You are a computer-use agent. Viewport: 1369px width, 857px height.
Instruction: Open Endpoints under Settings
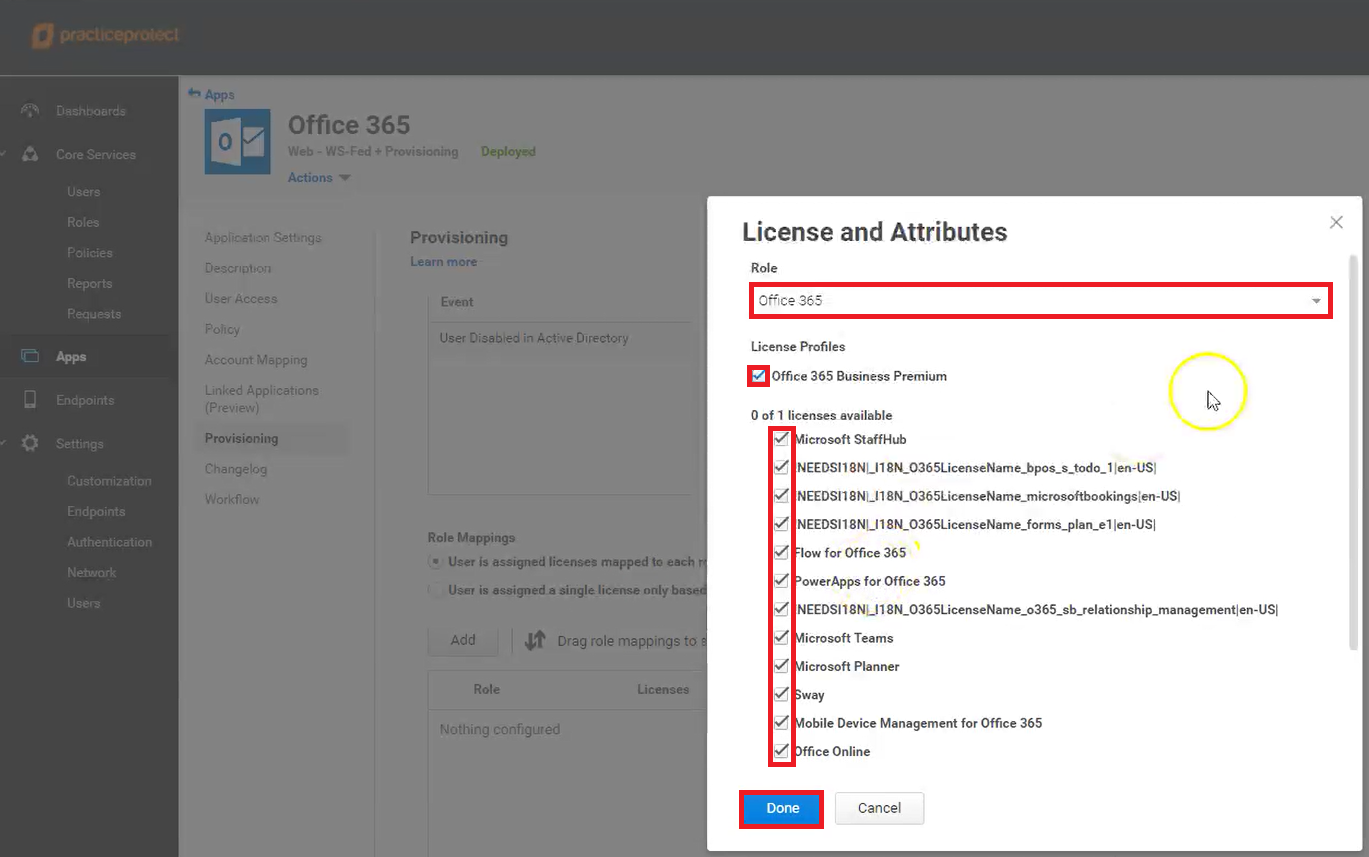click(96, 511)
